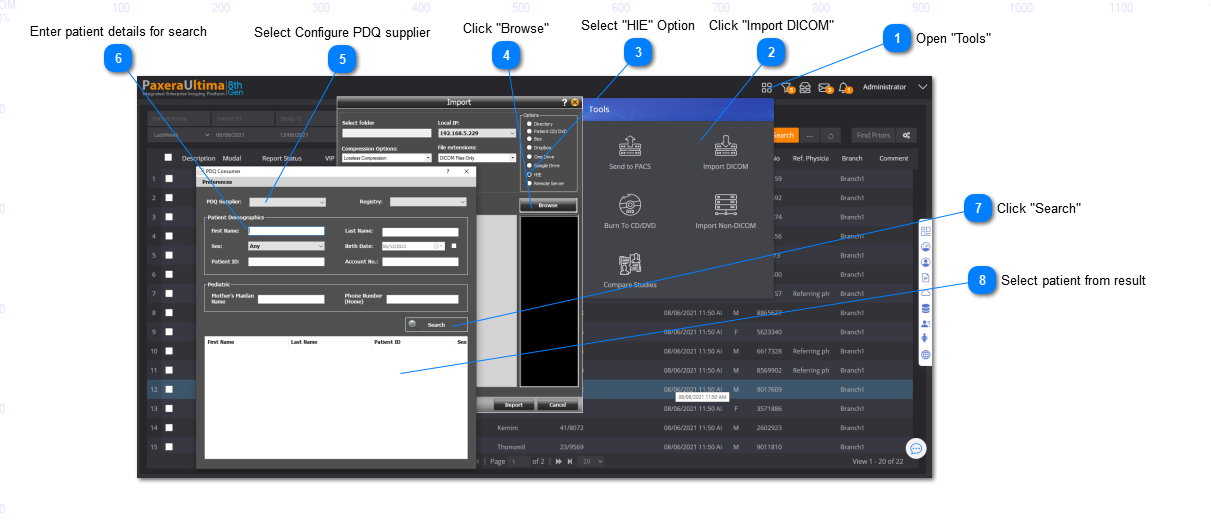This screenshot has height=525, width=1211.
Task: Click Search in PDQ Consumer dialog
Action: [436, 325]
